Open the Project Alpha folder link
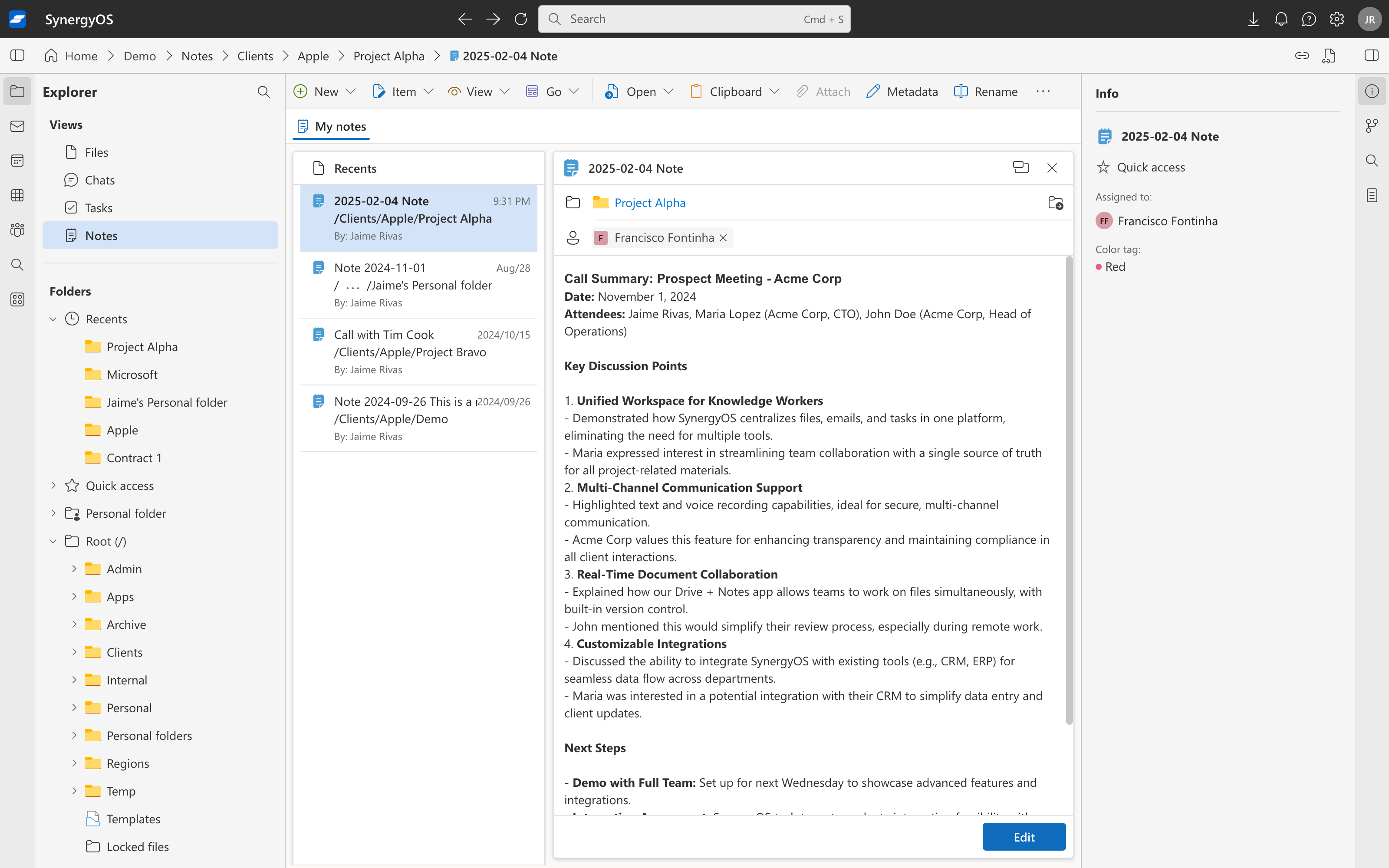 click(649, 203)
